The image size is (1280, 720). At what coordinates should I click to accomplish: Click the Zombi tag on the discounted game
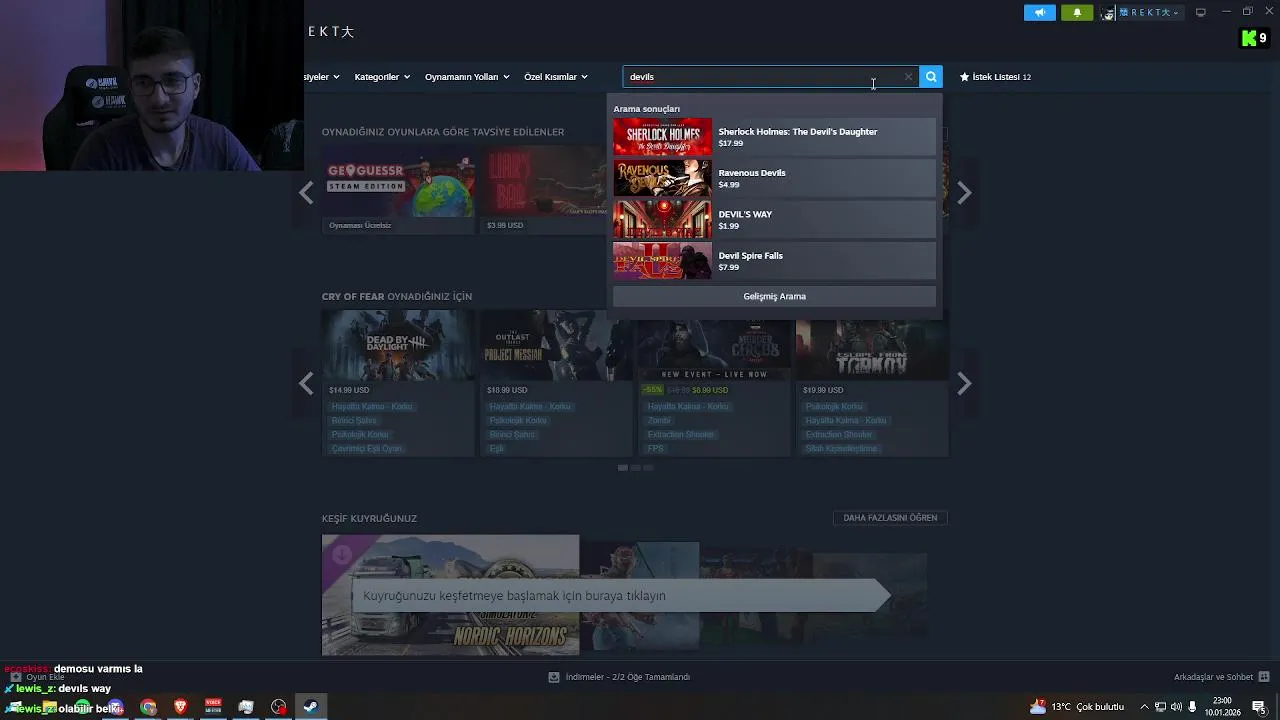(x=659, y=420)
